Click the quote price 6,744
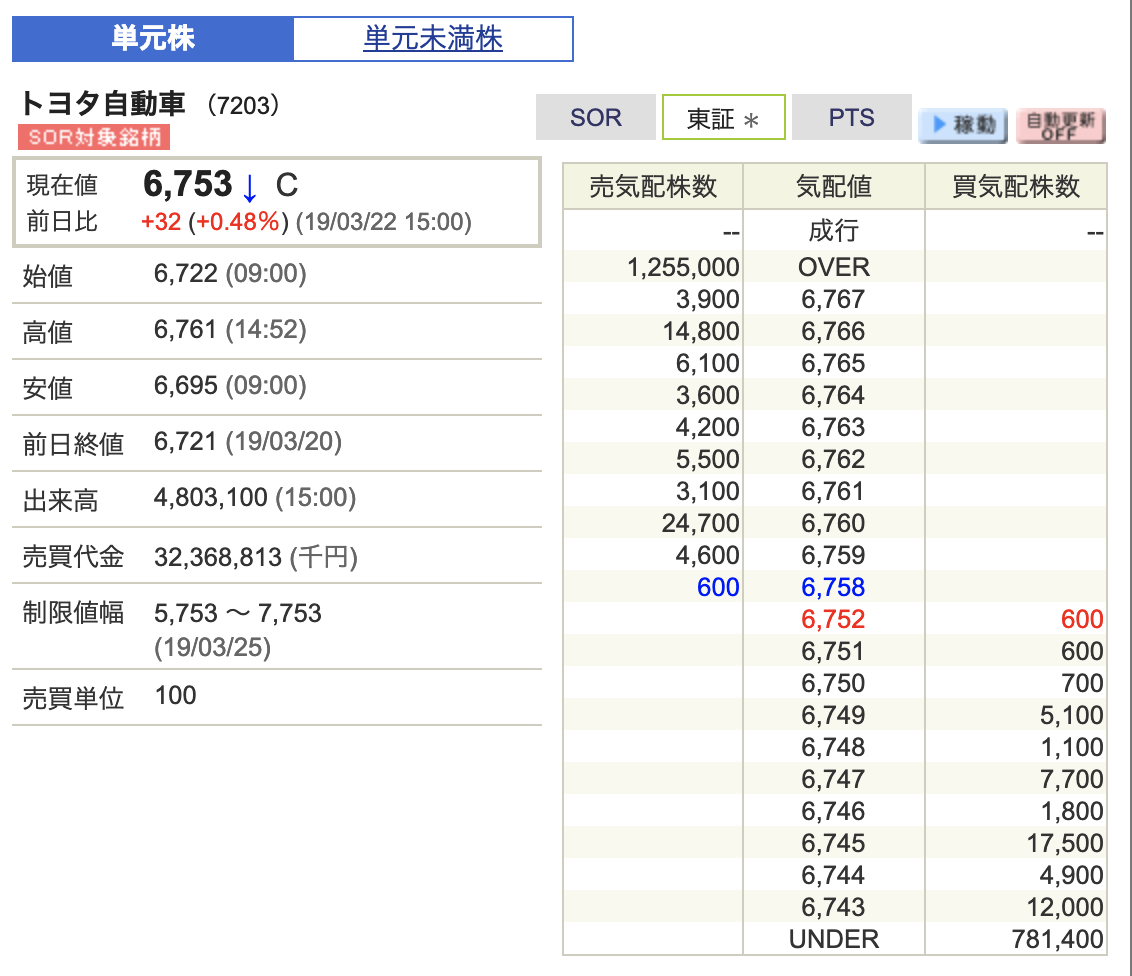This screenshot has width=1132, height=976. point(833,875)
